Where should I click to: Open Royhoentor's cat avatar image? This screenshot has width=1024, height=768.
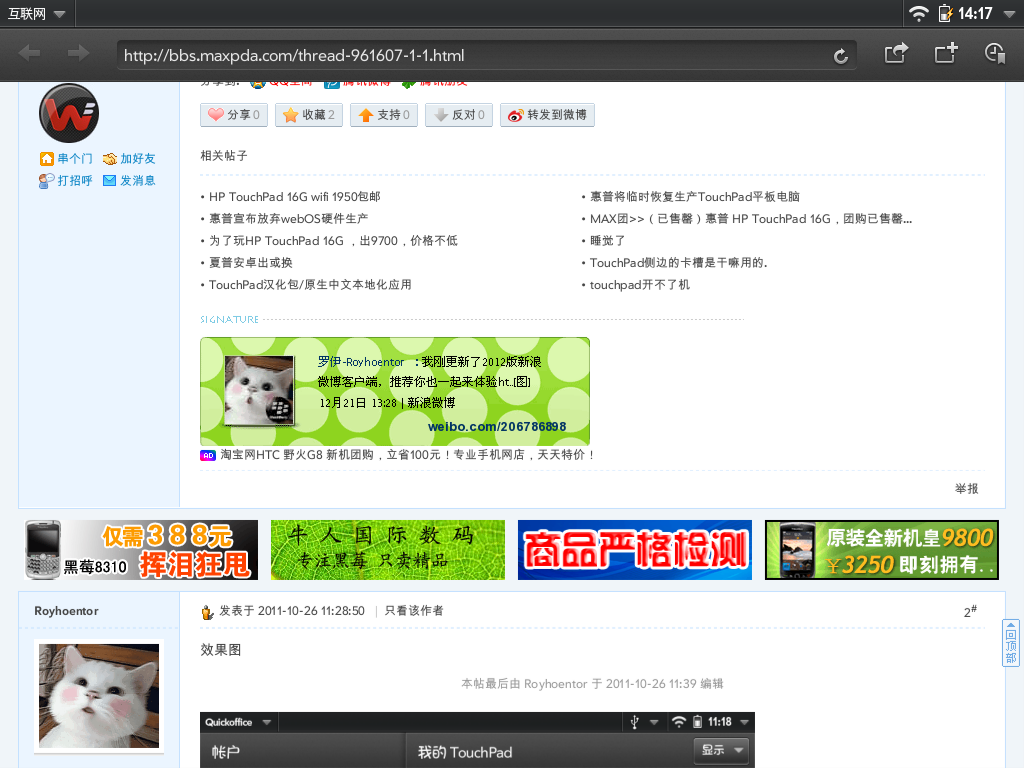[99, 696]
